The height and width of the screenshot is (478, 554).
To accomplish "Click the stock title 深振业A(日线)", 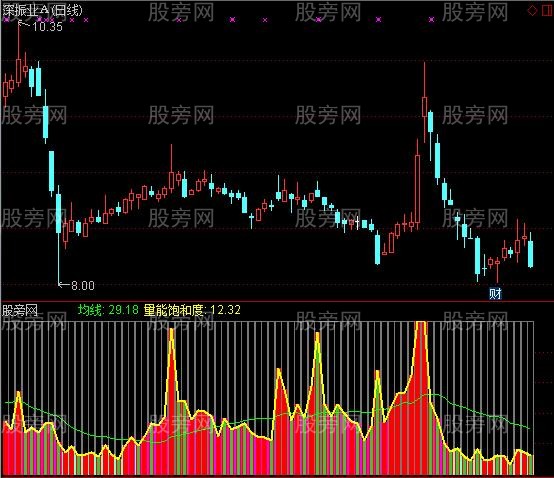I will pos(42,10).
